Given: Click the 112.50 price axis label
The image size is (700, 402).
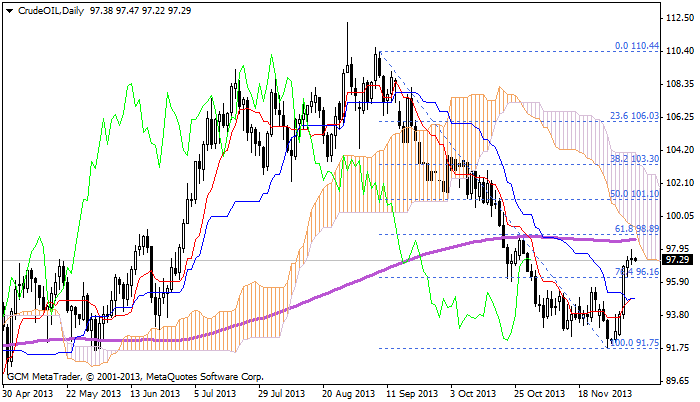Looking at the screenshot, I should pyautogui.click(x=677, y=19).
